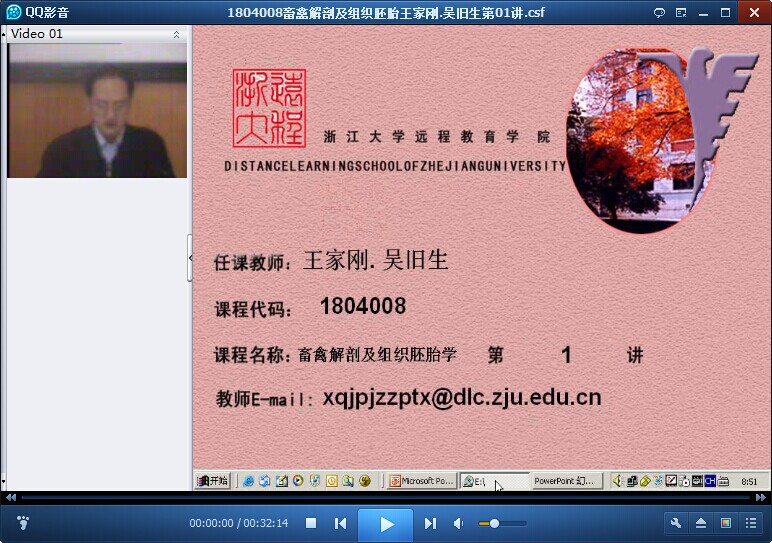
Task: Mute audio with the speaker icon
Action: point(458,523)
